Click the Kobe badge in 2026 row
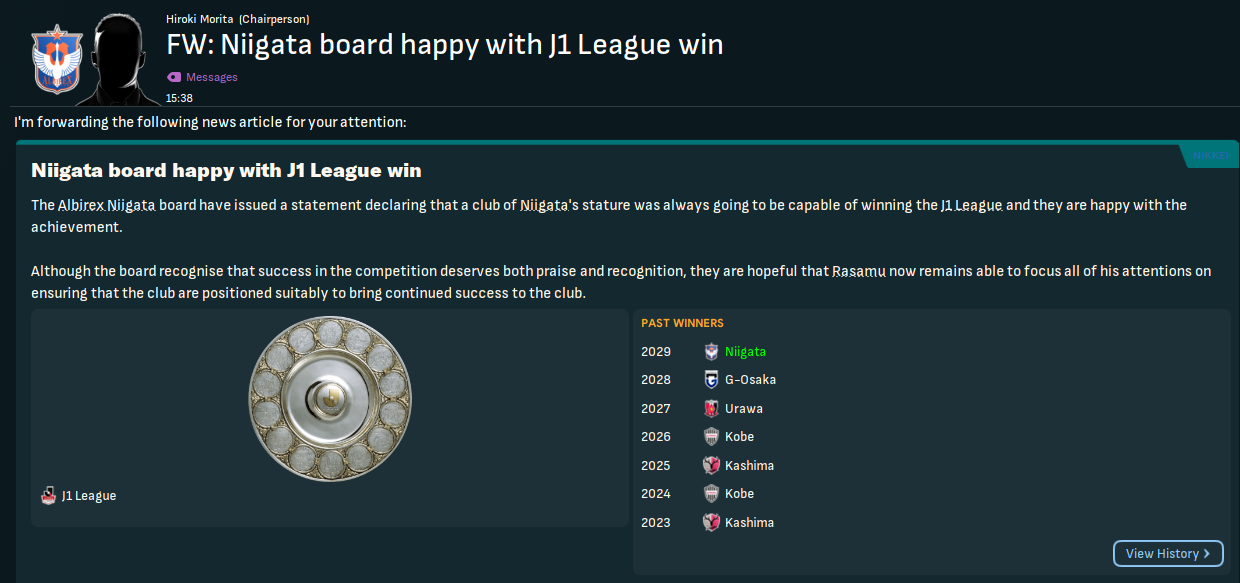1240x583 pixels. (x=711, y=436)
